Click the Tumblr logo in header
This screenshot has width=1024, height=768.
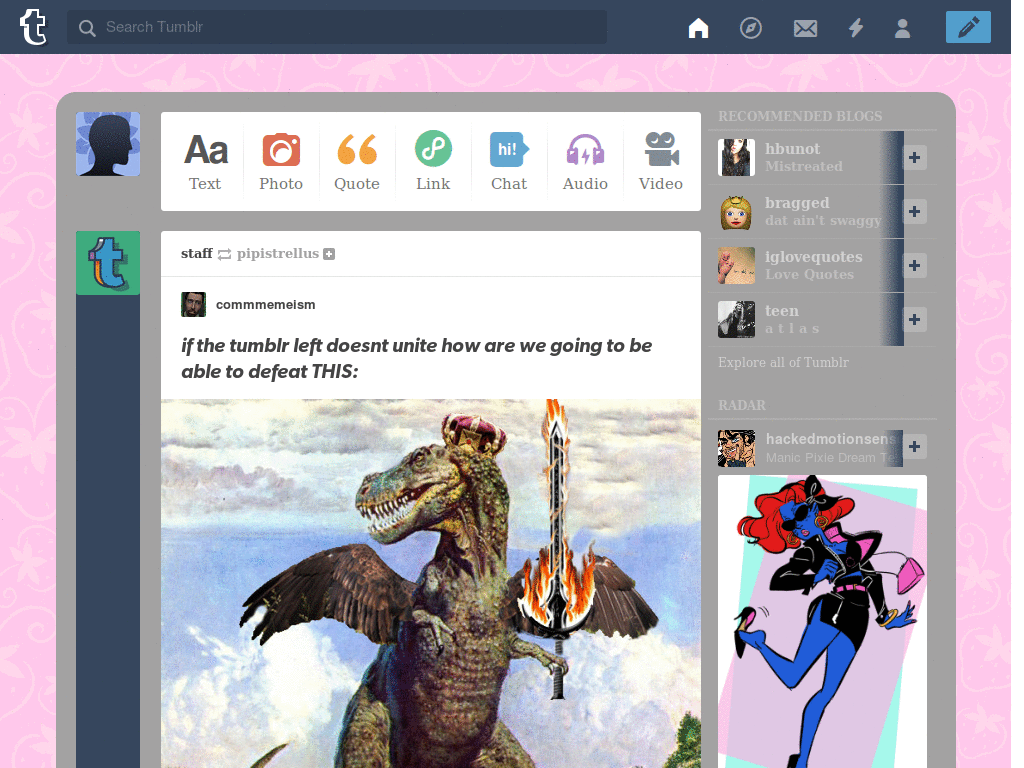tap(33, 27)
